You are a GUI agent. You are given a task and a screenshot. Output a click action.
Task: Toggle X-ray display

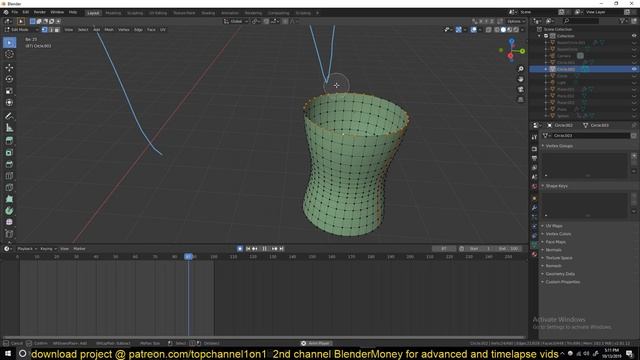pos(489,30)
